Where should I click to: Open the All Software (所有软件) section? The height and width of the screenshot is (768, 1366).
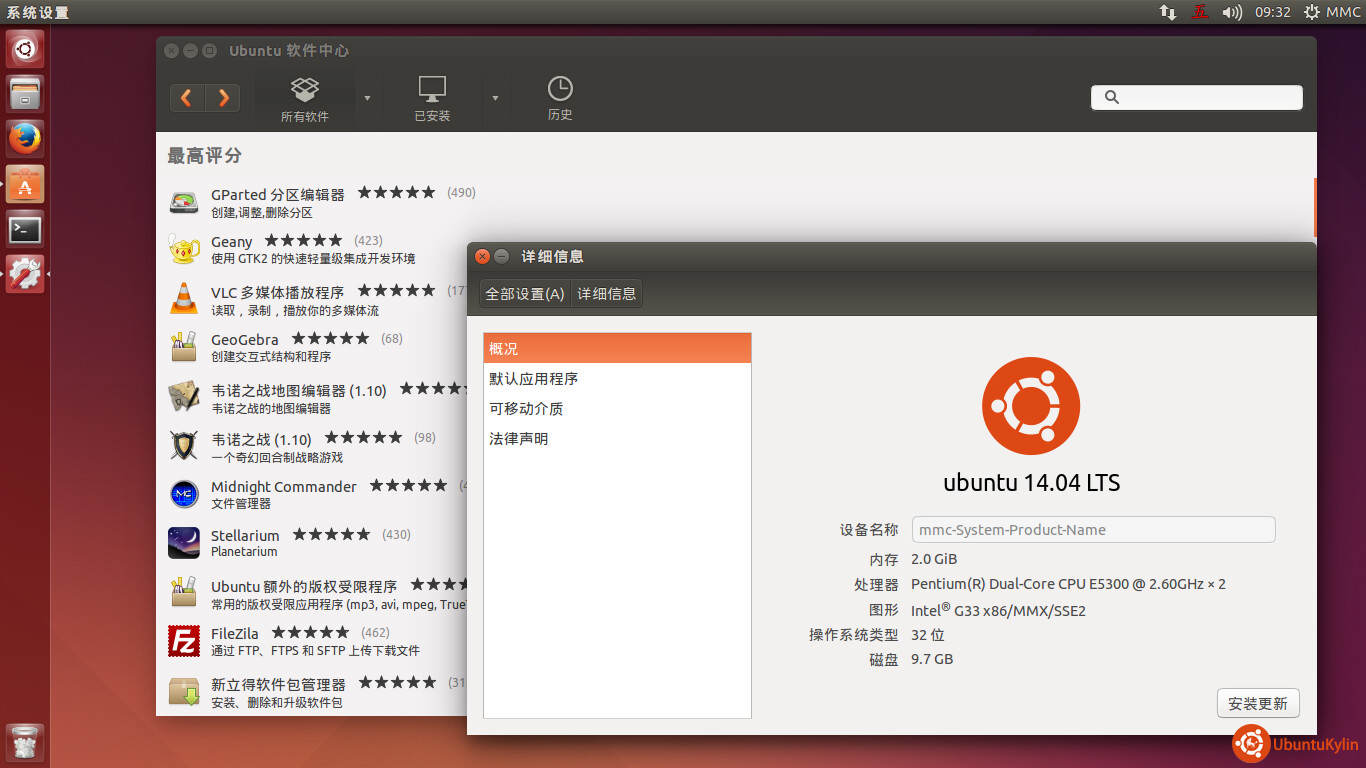click(x=305, y=99)
